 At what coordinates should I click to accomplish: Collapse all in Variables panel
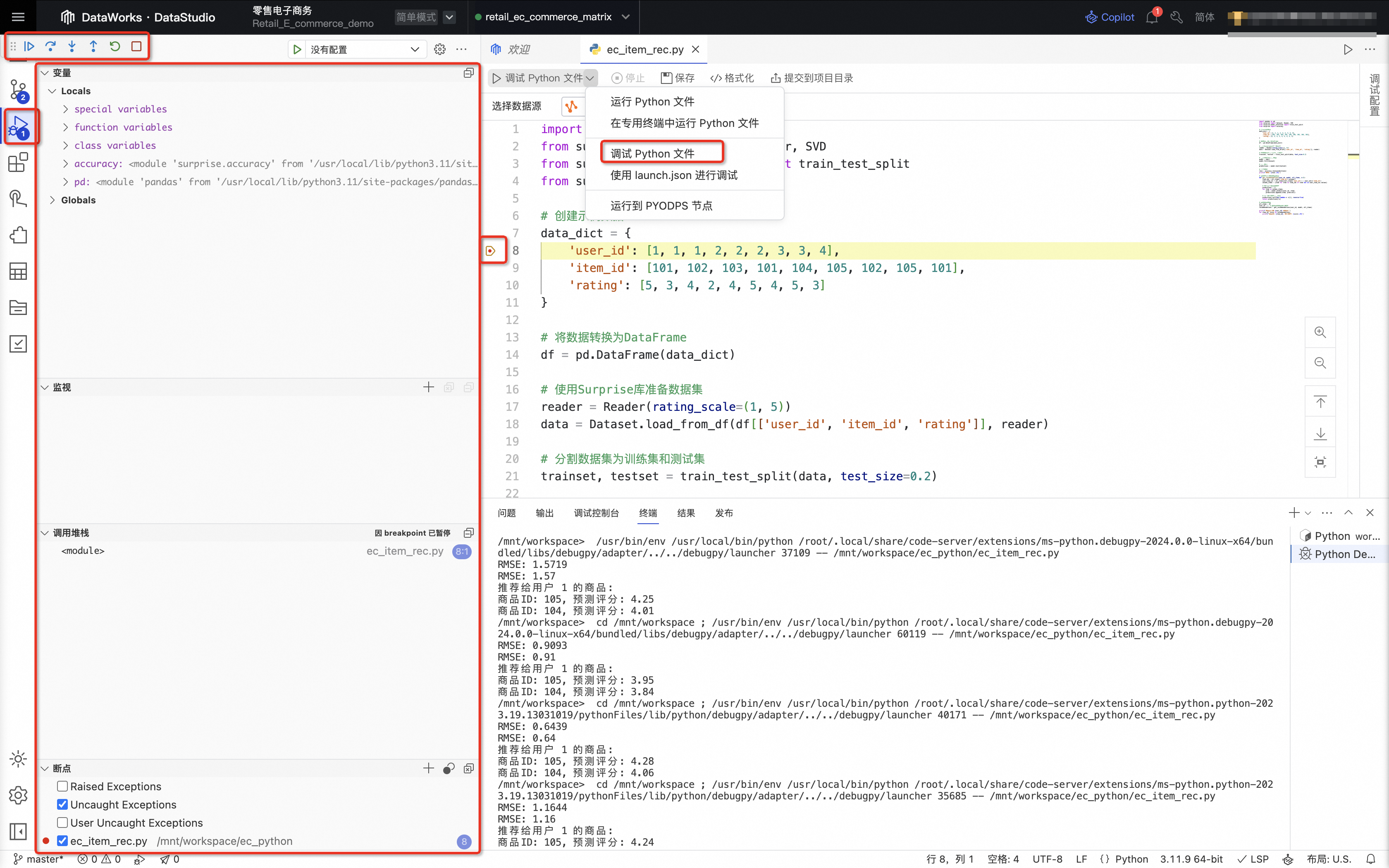[x=468, y=73]
